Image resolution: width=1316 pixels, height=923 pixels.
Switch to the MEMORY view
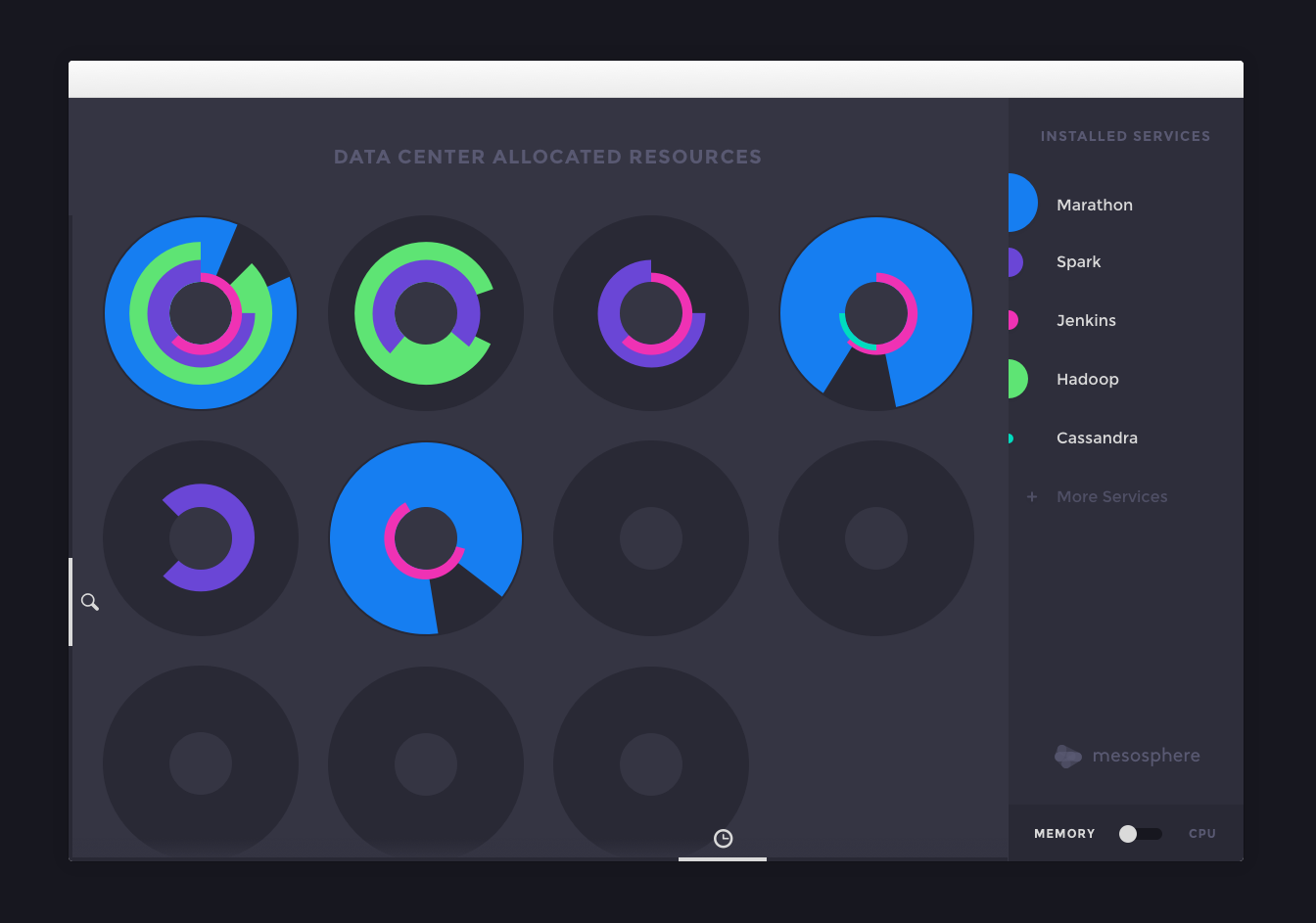point(1064,833)
